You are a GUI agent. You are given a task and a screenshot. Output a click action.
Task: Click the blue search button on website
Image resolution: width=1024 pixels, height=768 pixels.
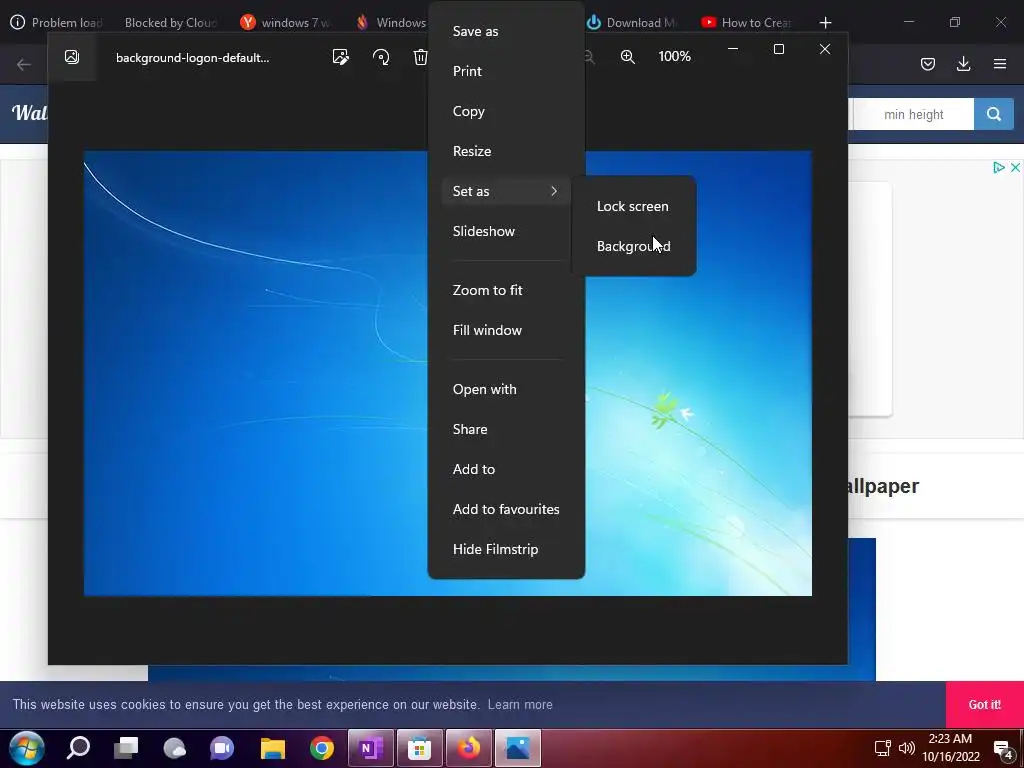click(x=994, y=114)
